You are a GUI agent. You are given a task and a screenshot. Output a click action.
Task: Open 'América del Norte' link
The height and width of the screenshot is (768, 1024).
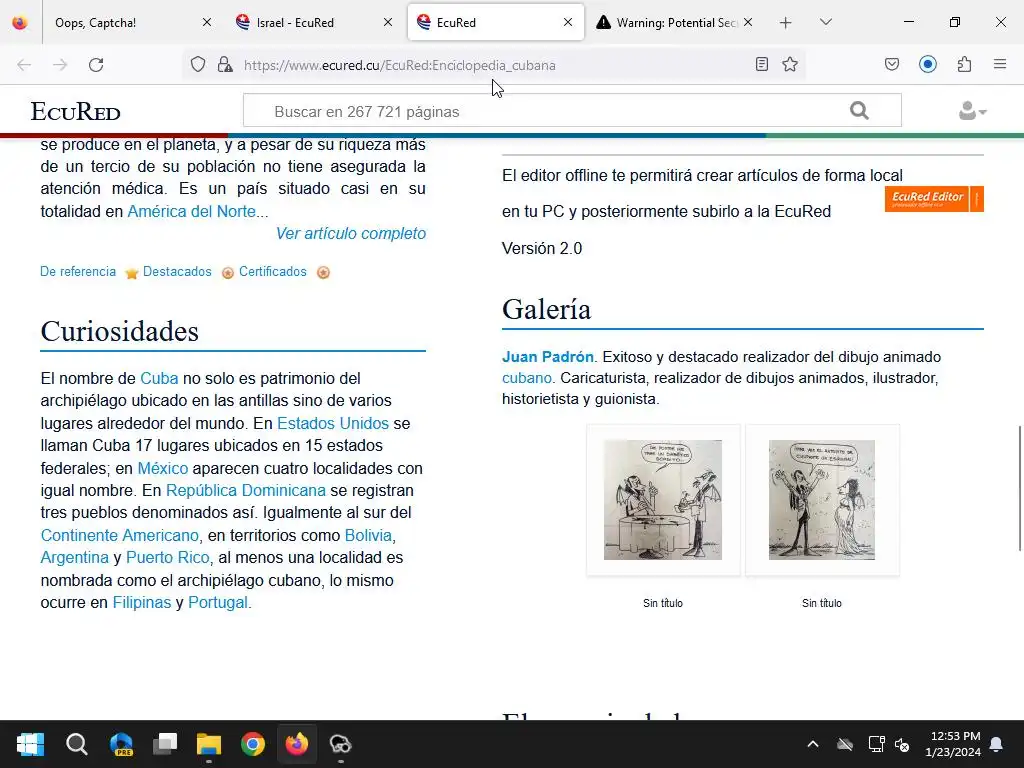191,212
